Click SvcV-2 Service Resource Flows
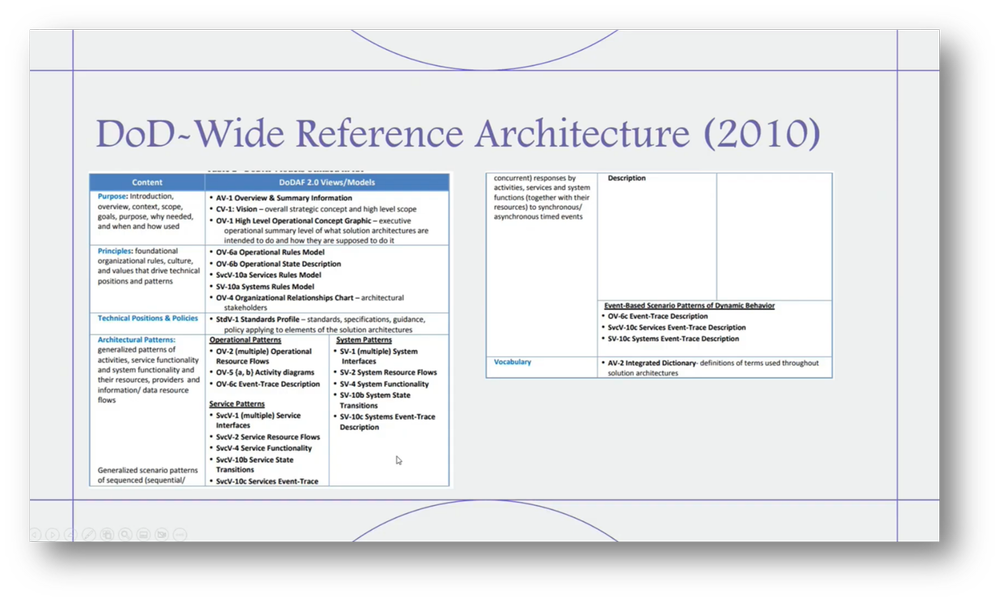This screenshot has height=602, width=1000. pos(268,437)
